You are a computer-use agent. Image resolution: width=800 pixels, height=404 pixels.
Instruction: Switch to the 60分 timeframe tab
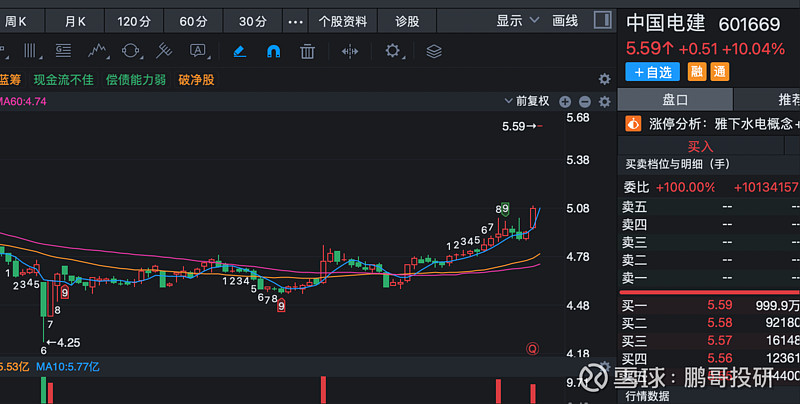pyautogui.click(x=193, y=20)
